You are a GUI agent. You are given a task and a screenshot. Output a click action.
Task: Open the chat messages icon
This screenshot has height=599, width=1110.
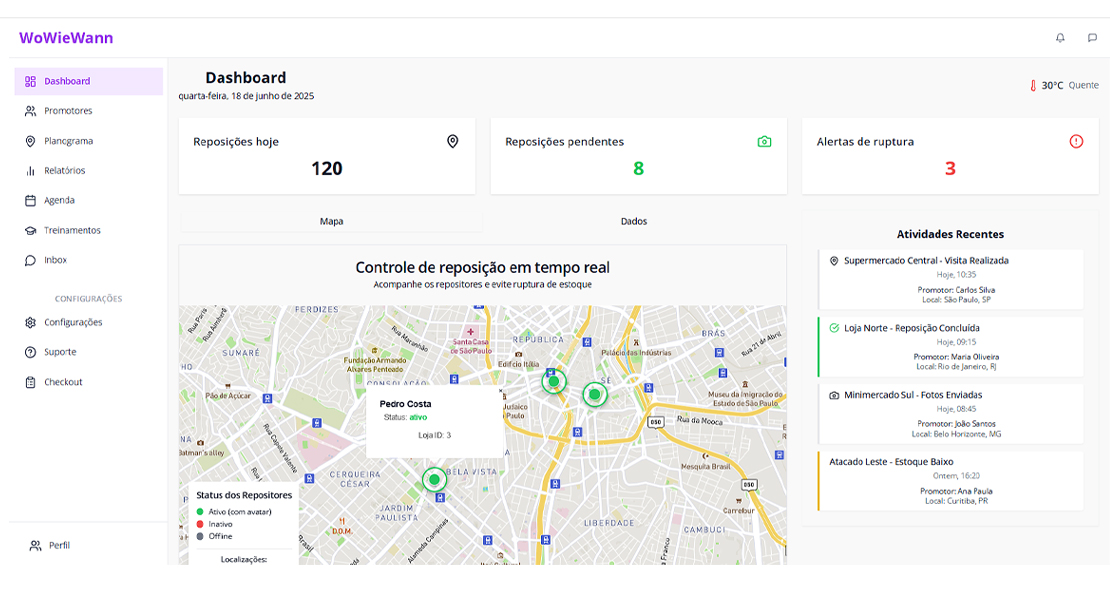(1092, 38)
